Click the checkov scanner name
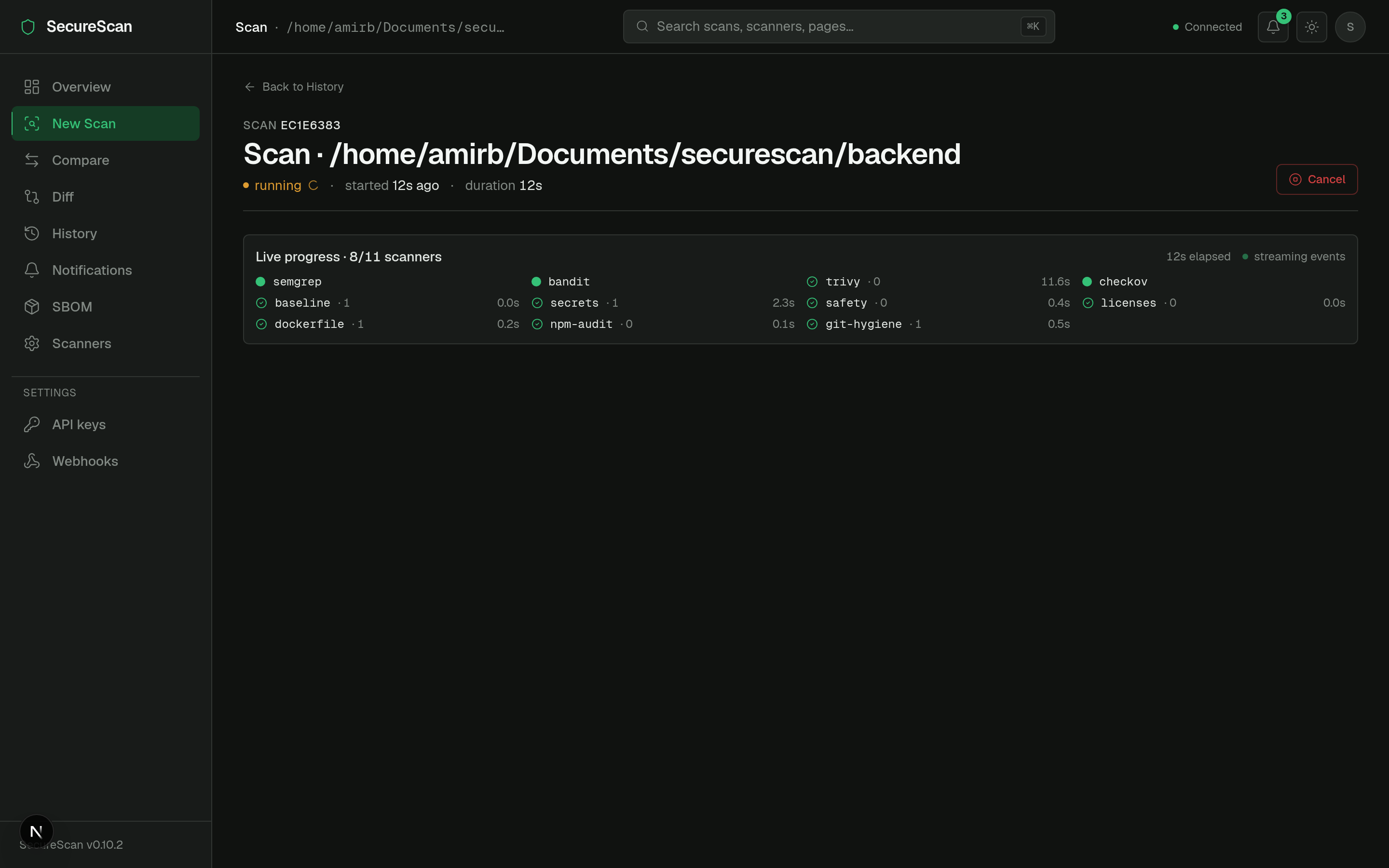 click(x=1123, y=282)
